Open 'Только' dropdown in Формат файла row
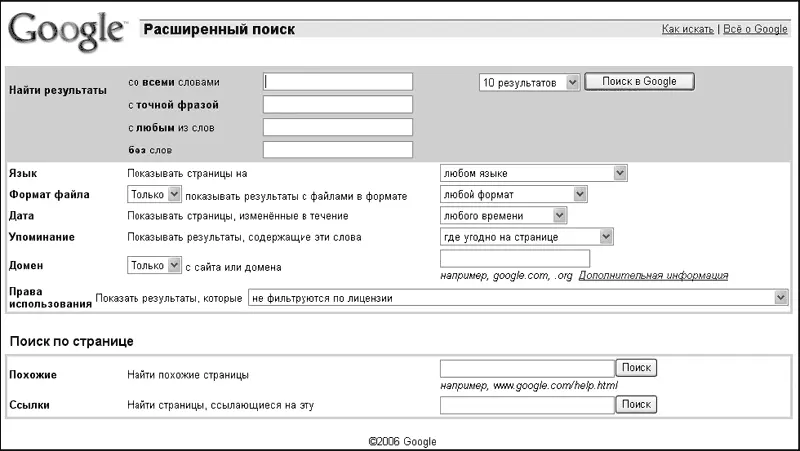Image resolution: width=800 pixels, height=451 pixels. (x=155, y=194)
